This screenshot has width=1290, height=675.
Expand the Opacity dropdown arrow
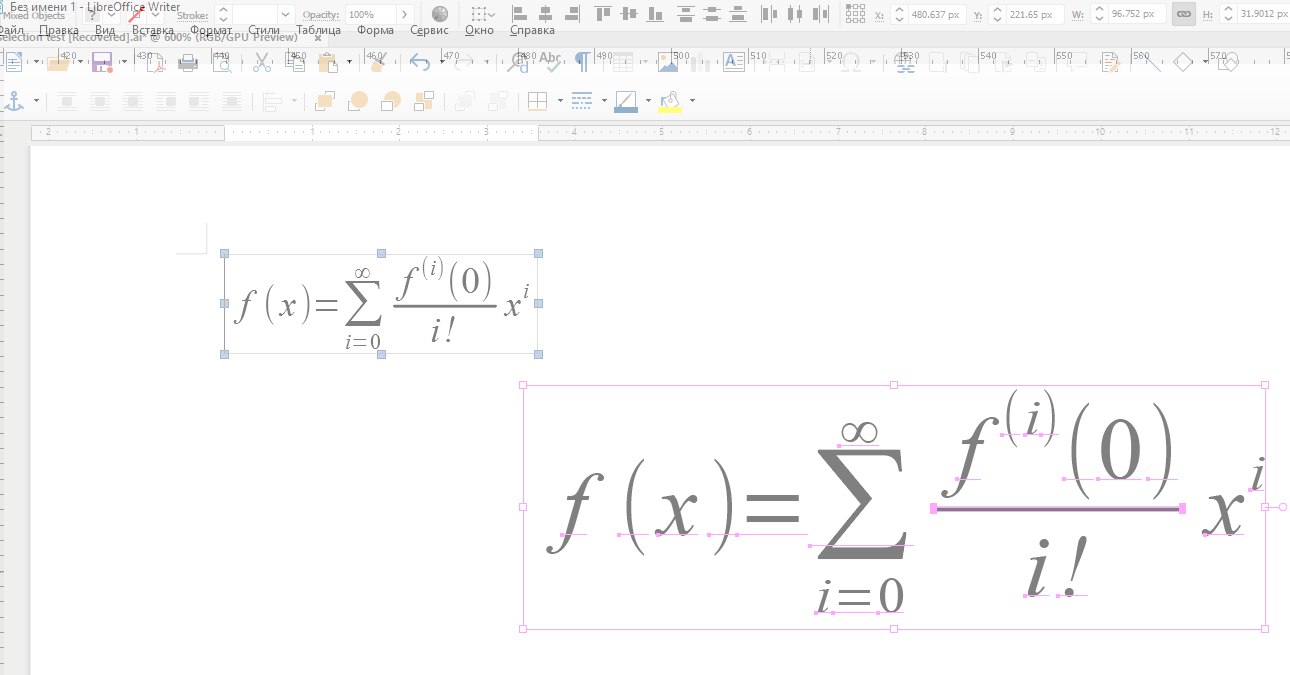pyautogui.click(x=404, y=15)
